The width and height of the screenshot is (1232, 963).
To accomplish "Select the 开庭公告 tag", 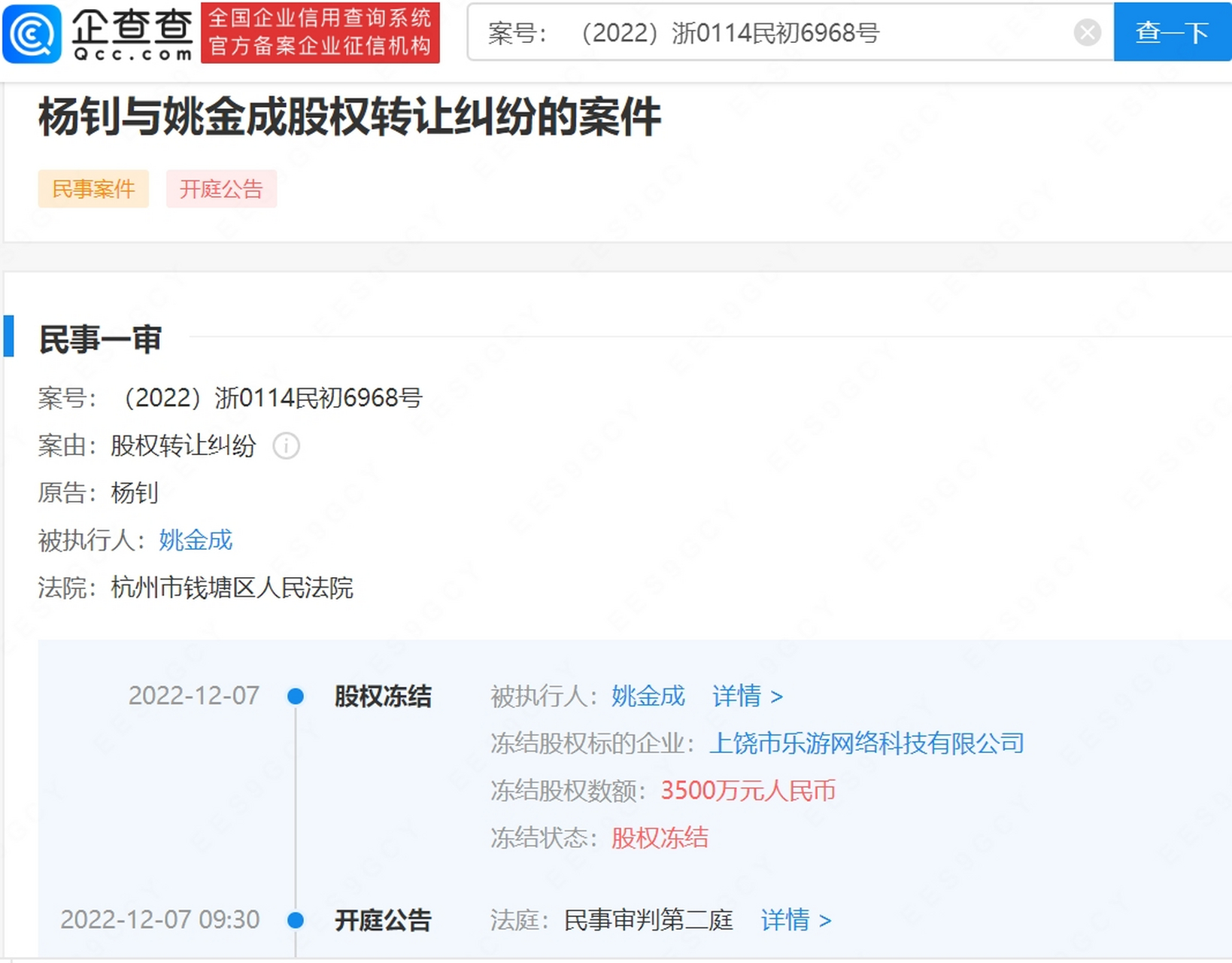I will pos(221,189).
